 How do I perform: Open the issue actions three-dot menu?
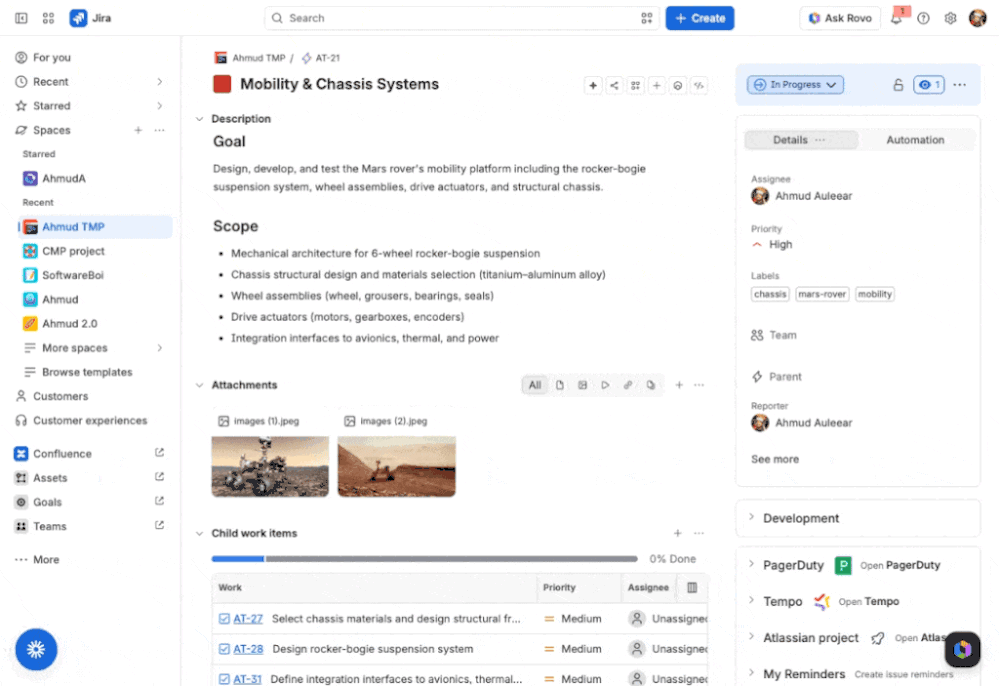tap(959, 85)
